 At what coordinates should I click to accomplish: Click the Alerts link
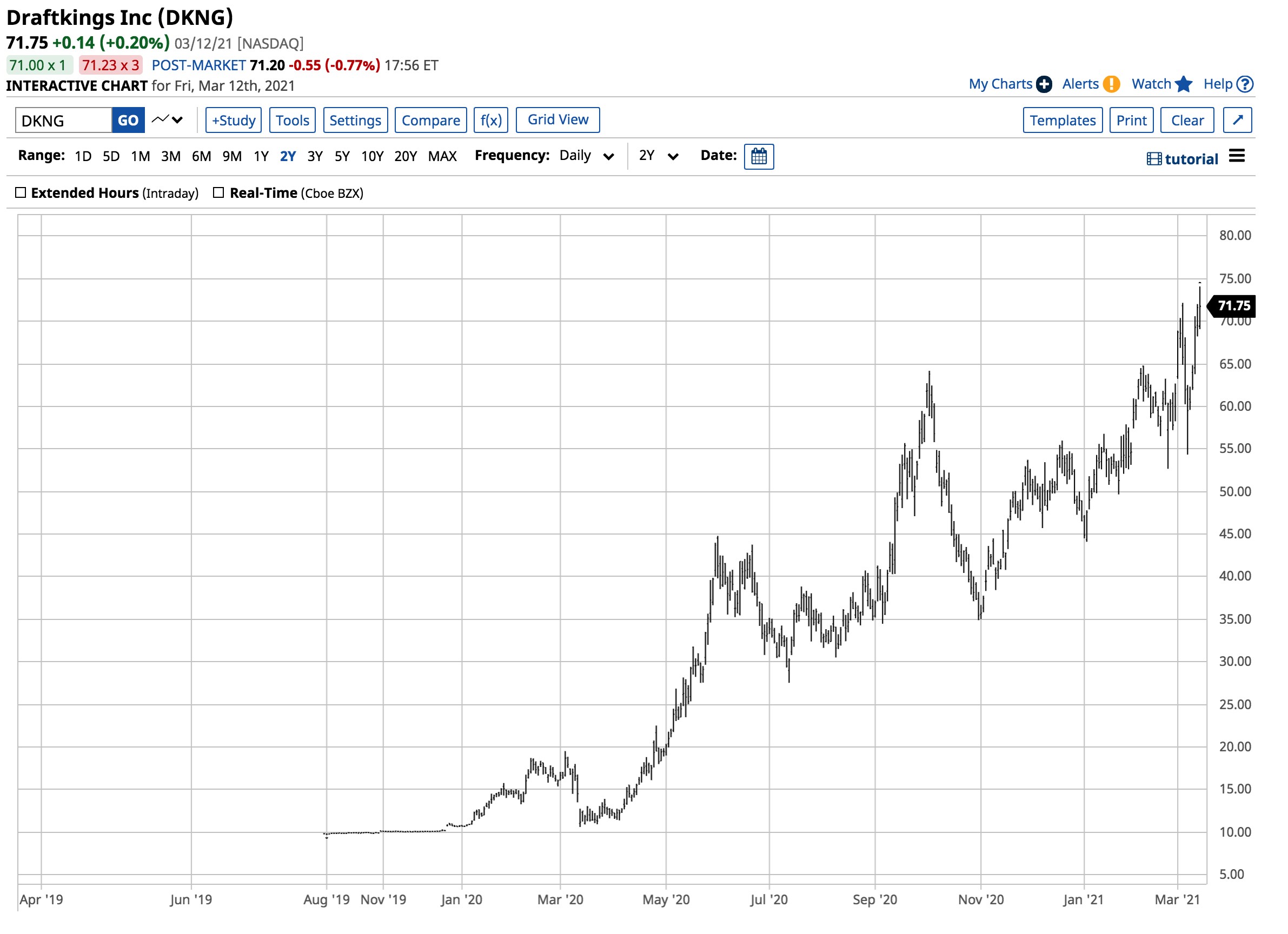(x=1081, y=84)
